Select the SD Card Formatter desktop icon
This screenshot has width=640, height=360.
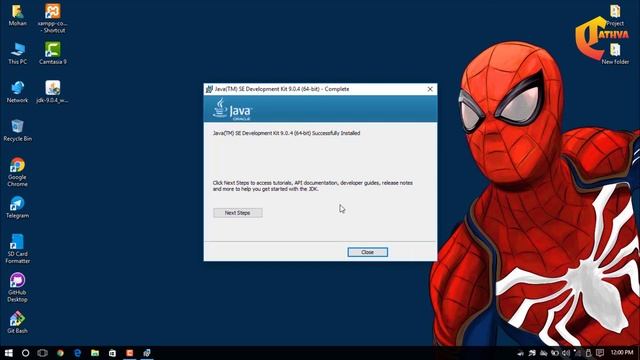18,249
